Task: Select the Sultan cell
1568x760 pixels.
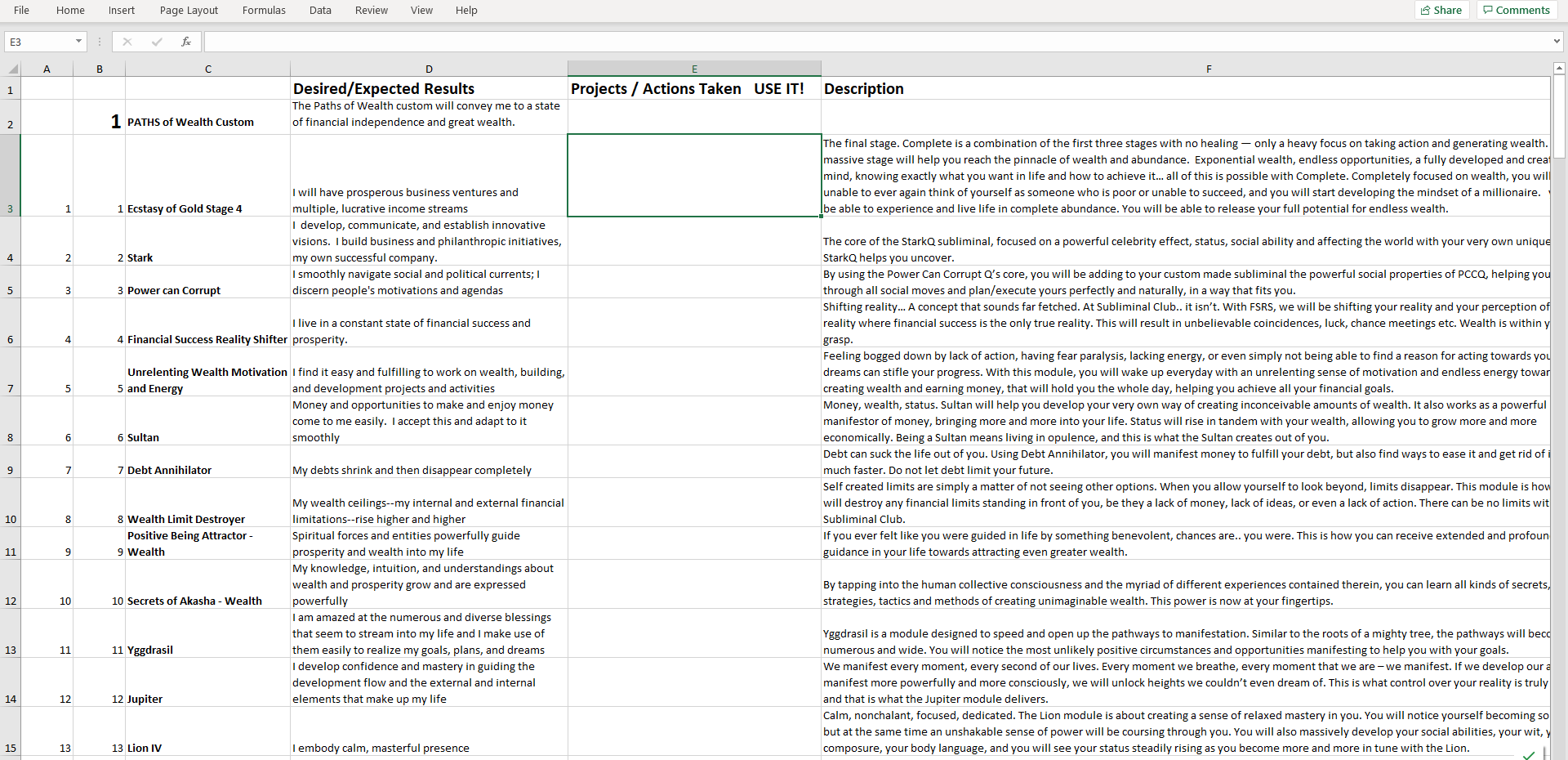Action: [x=207, y=421]
